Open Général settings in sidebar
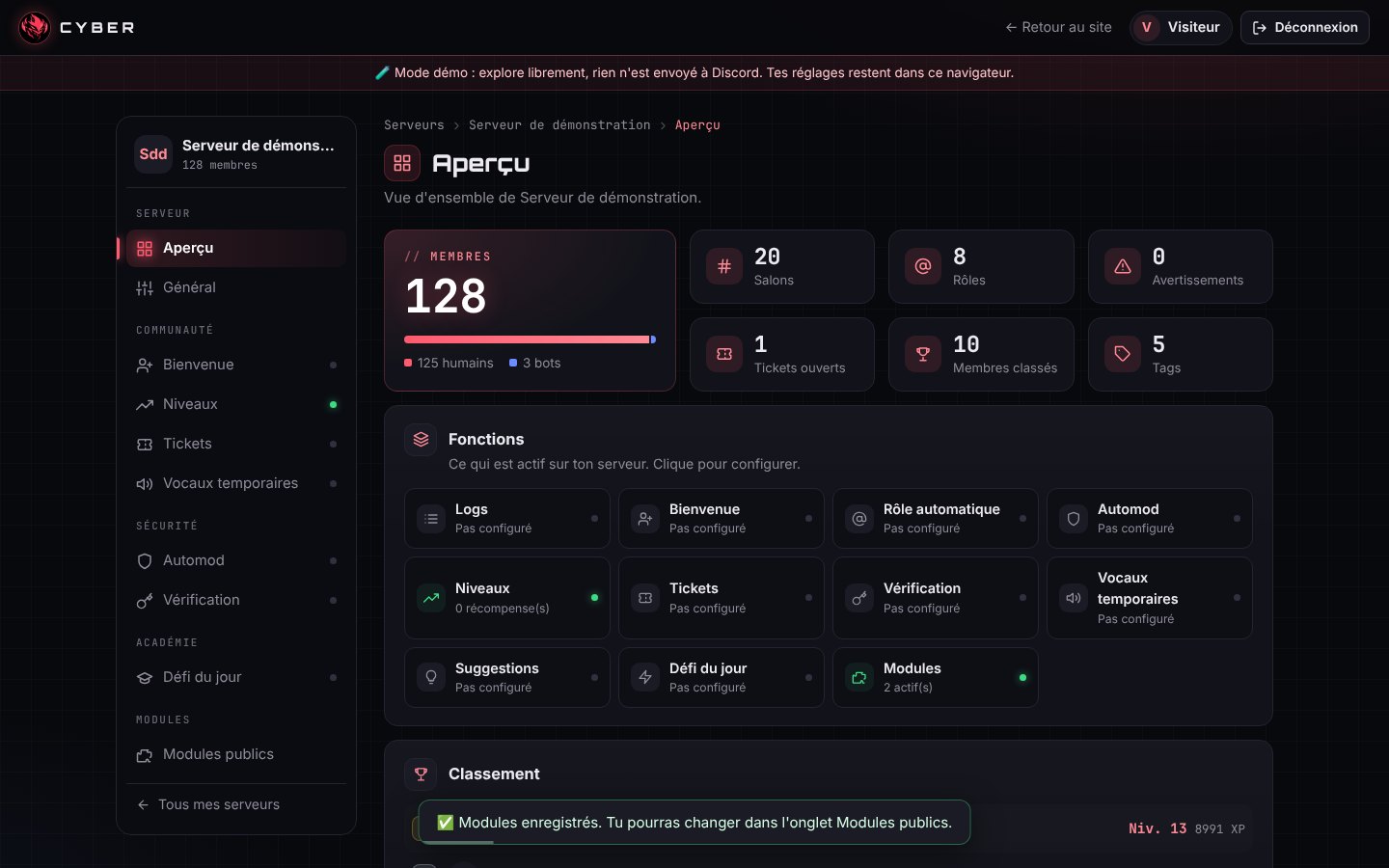The height and width of the screenshot is (868, 1389). (x=236, y=287)
